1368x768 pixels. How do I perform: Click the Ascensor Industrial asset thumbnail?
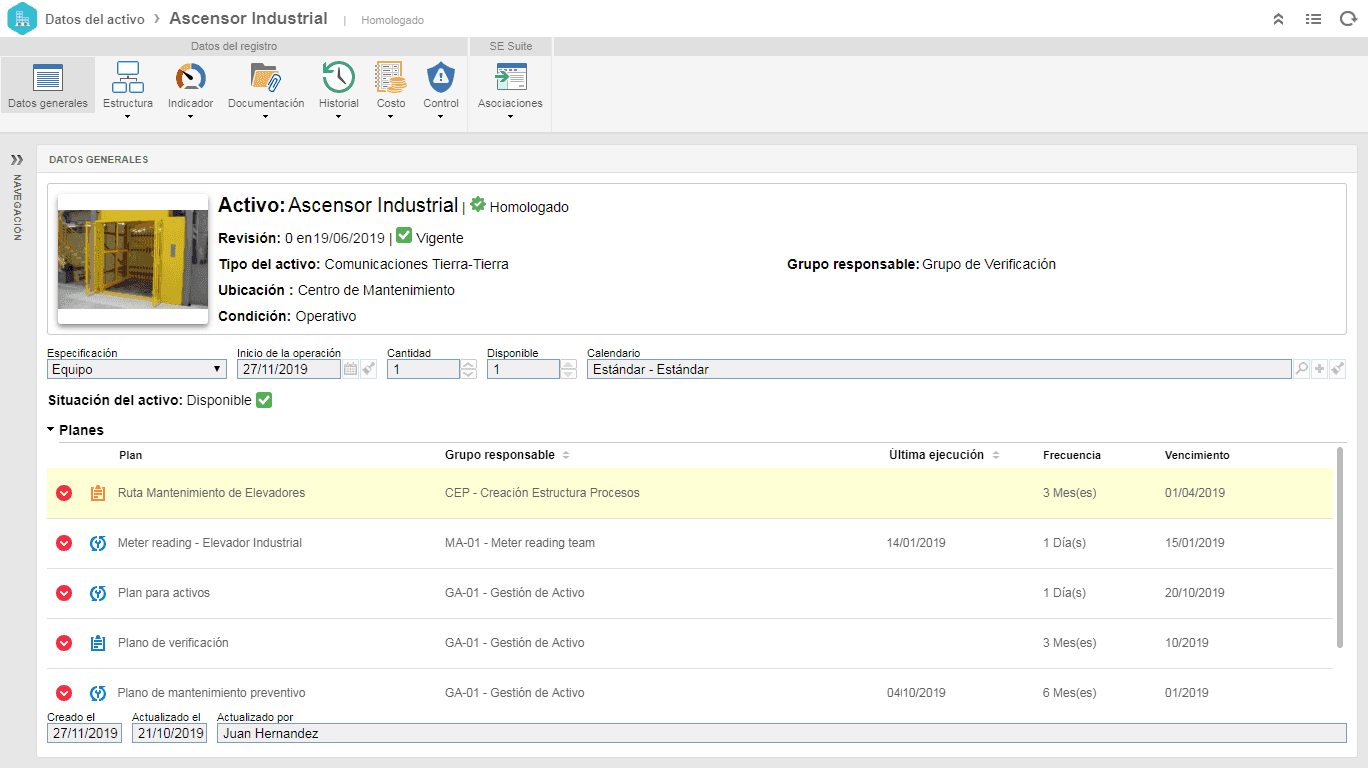click(x=133, y=259)
